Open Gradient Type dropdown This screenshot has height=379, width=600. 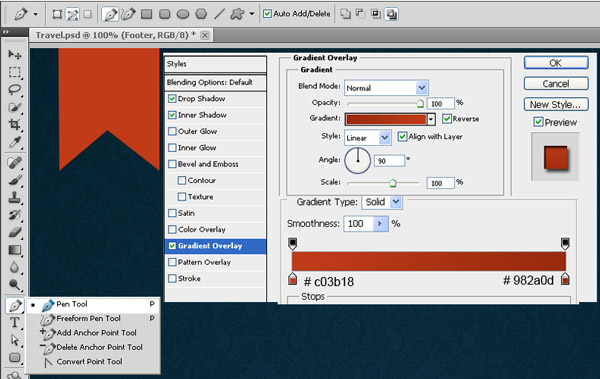pyautogui.click(x=396, y=202)
